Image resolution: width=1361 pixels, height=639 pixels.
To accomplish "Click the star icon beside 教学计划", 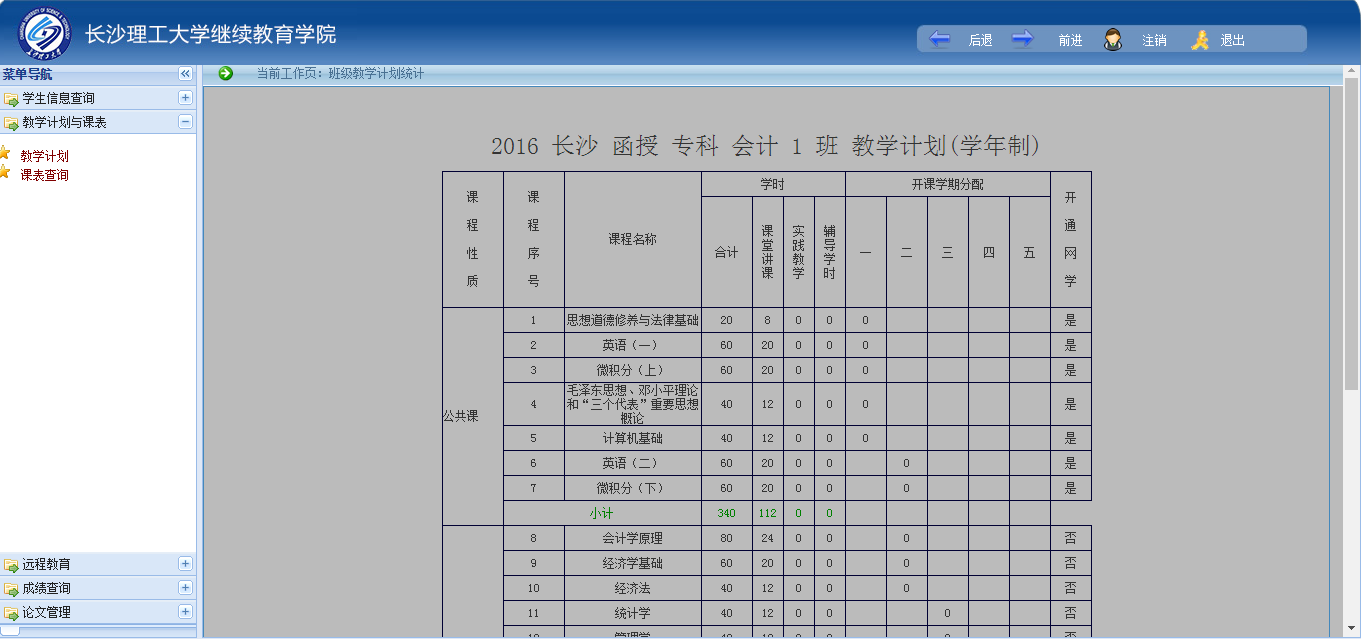I will tap(5, 154).
